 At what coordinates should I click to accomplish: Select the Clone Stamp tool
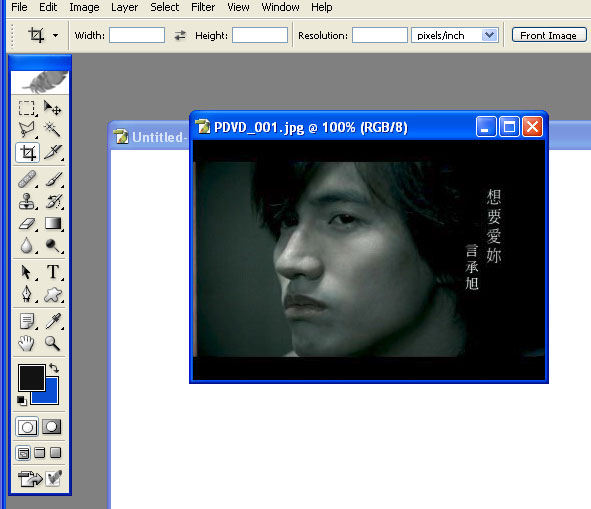coord(27,201)
